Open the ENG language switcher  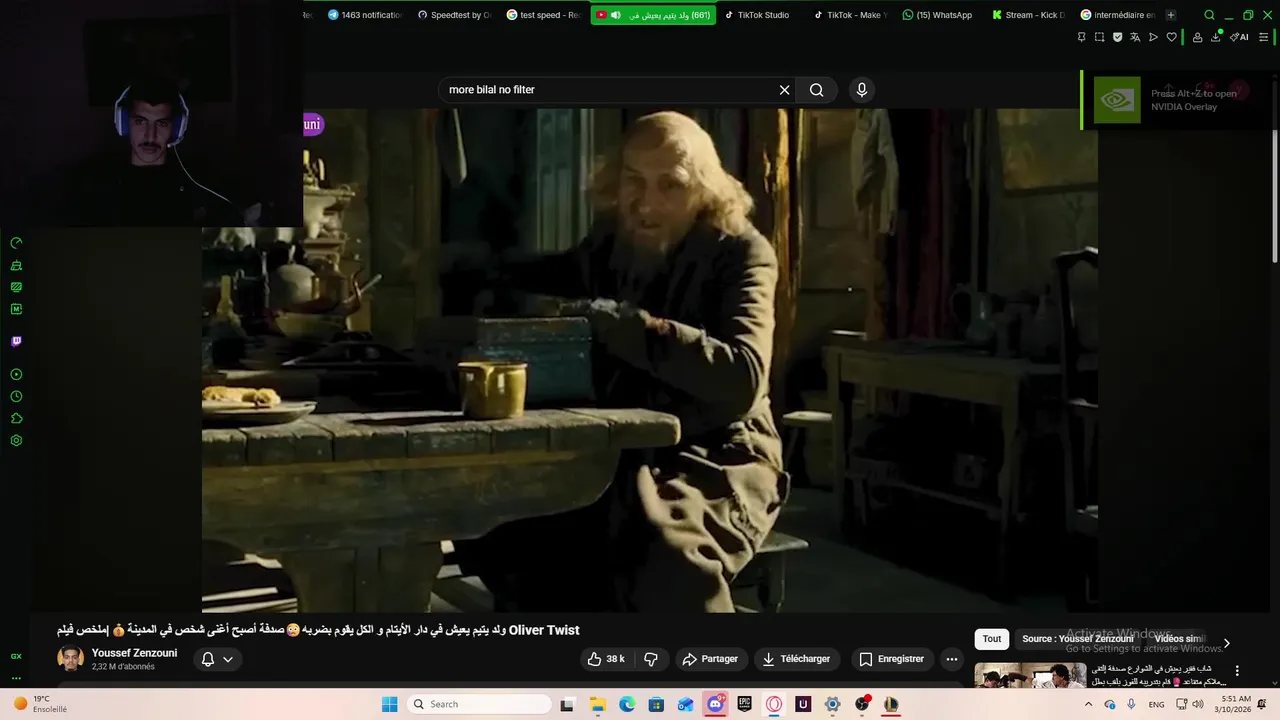(1156, 704)
